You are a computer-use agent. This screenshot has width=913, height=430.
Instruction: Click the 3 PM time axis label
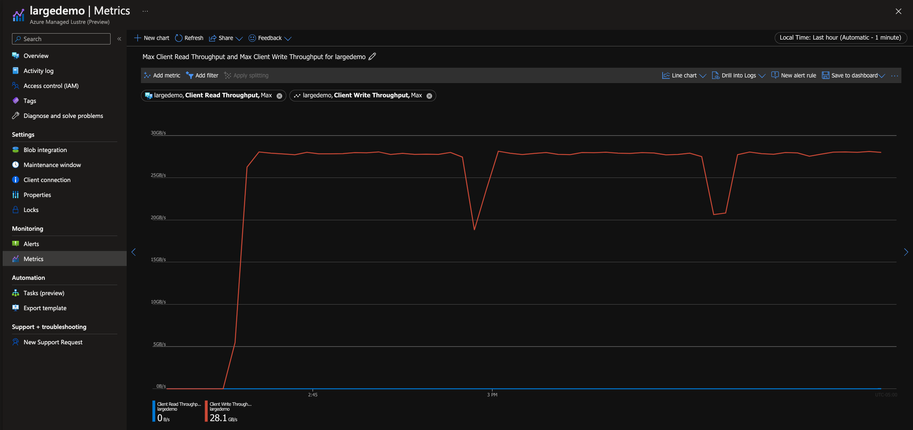pos(492,394)
